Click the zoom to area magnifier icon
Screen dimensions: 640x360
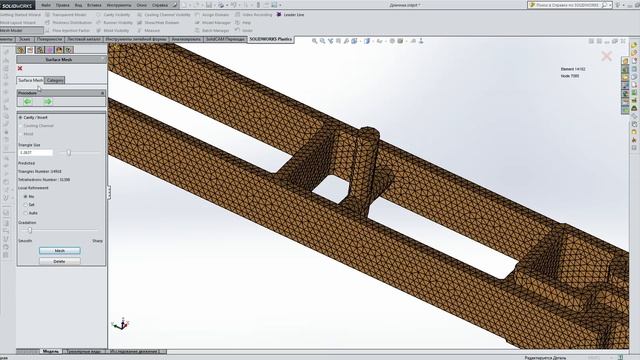[322, 41]
